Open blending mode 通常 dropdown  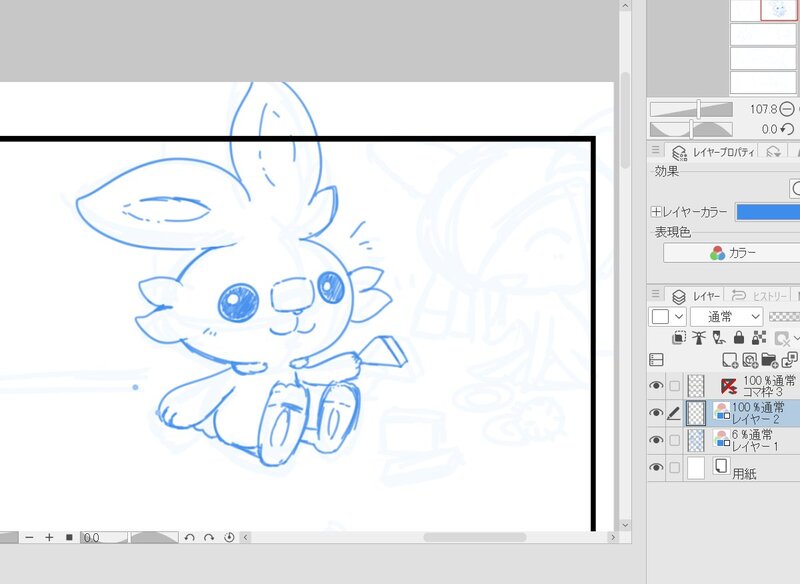(x=727, y=317)
